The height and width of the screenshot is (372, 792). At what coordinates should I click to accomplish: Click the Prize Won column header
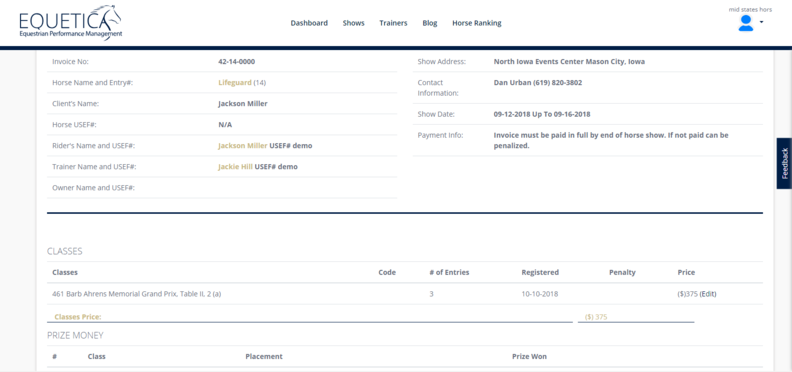(529, 356)
